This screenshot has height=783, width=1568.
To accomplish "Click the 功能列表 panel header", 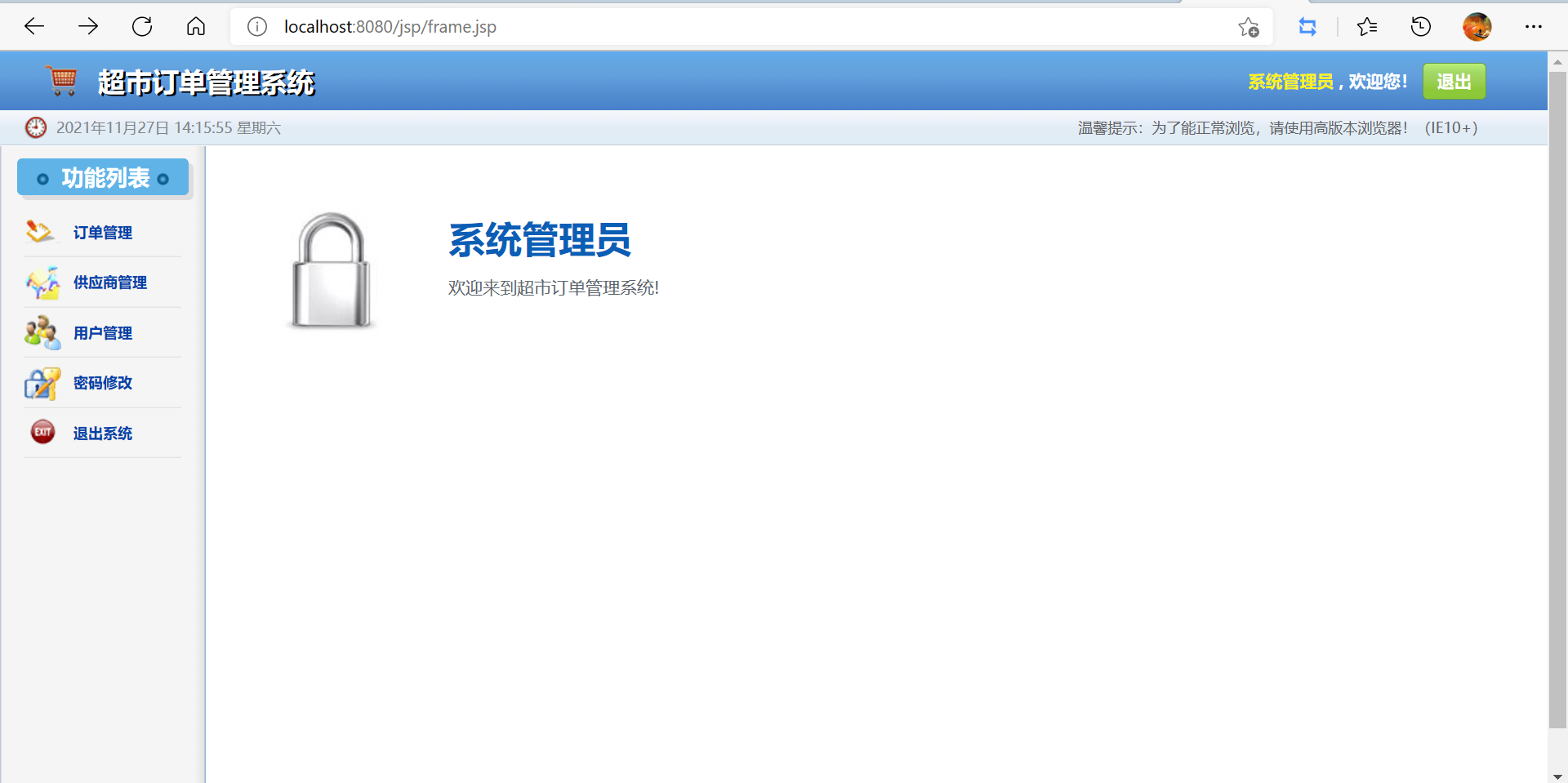I will point(102,177).
